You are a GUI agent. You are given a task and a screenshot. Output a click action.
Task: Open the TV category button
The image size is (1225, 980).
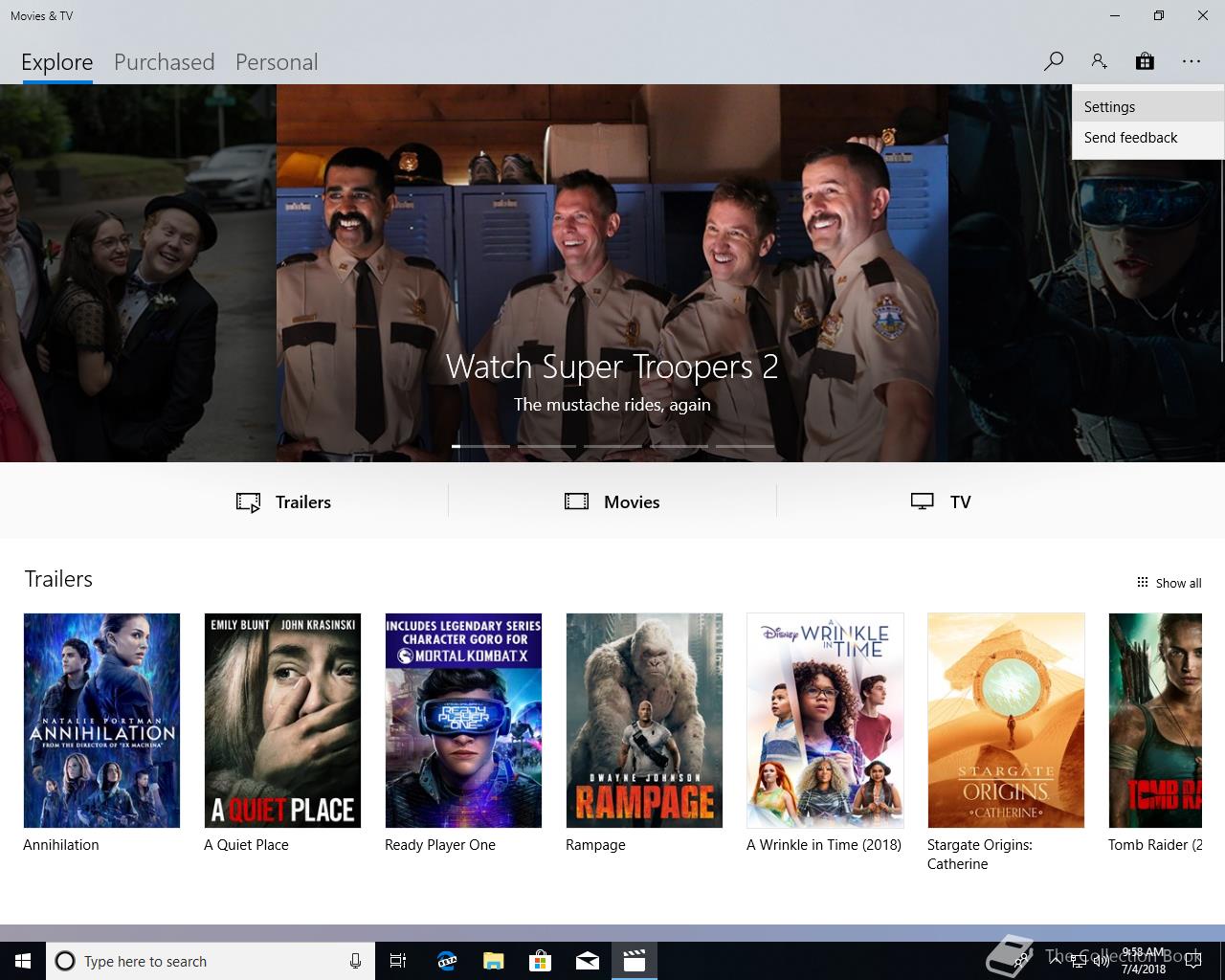941,502
